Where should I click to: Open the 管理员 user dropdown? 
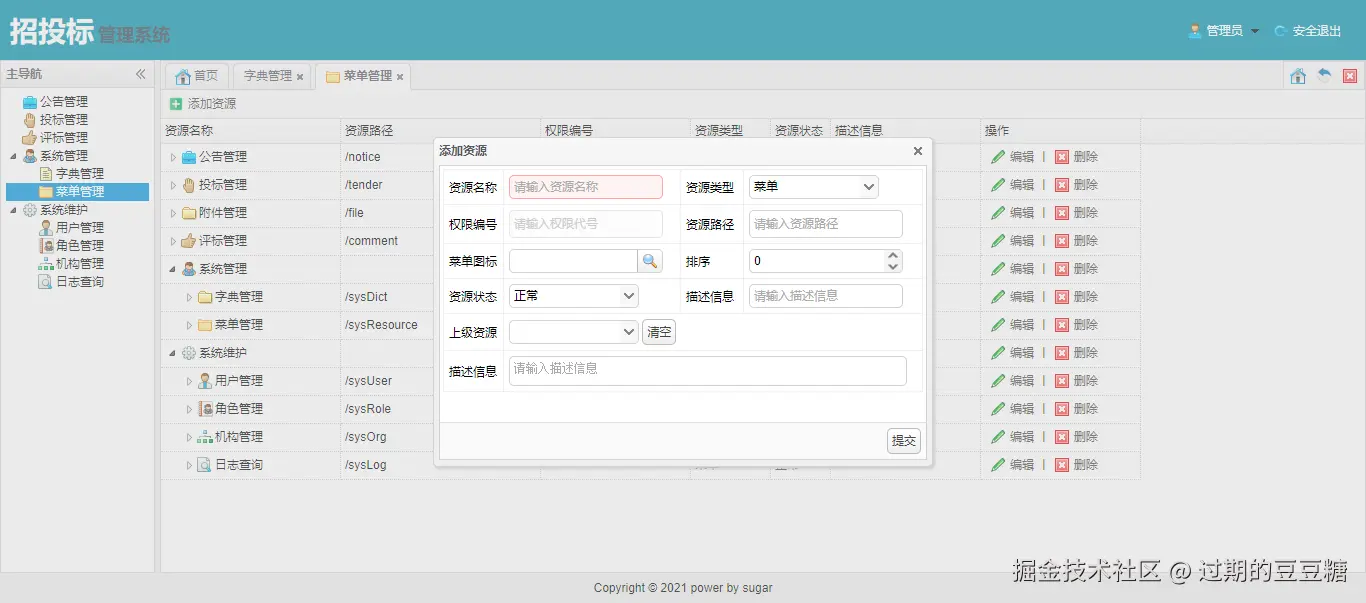coord(1224,31)
